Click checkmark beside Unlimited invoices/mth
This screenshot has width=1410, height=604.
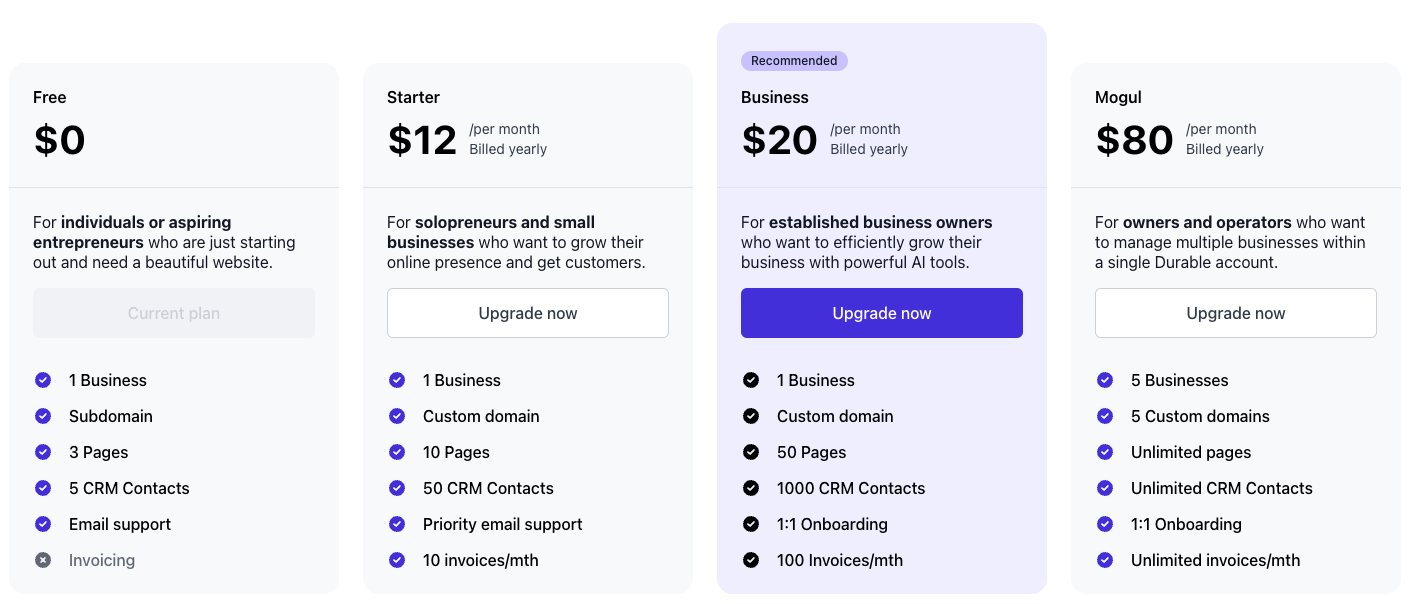[x=1105, y=560]
